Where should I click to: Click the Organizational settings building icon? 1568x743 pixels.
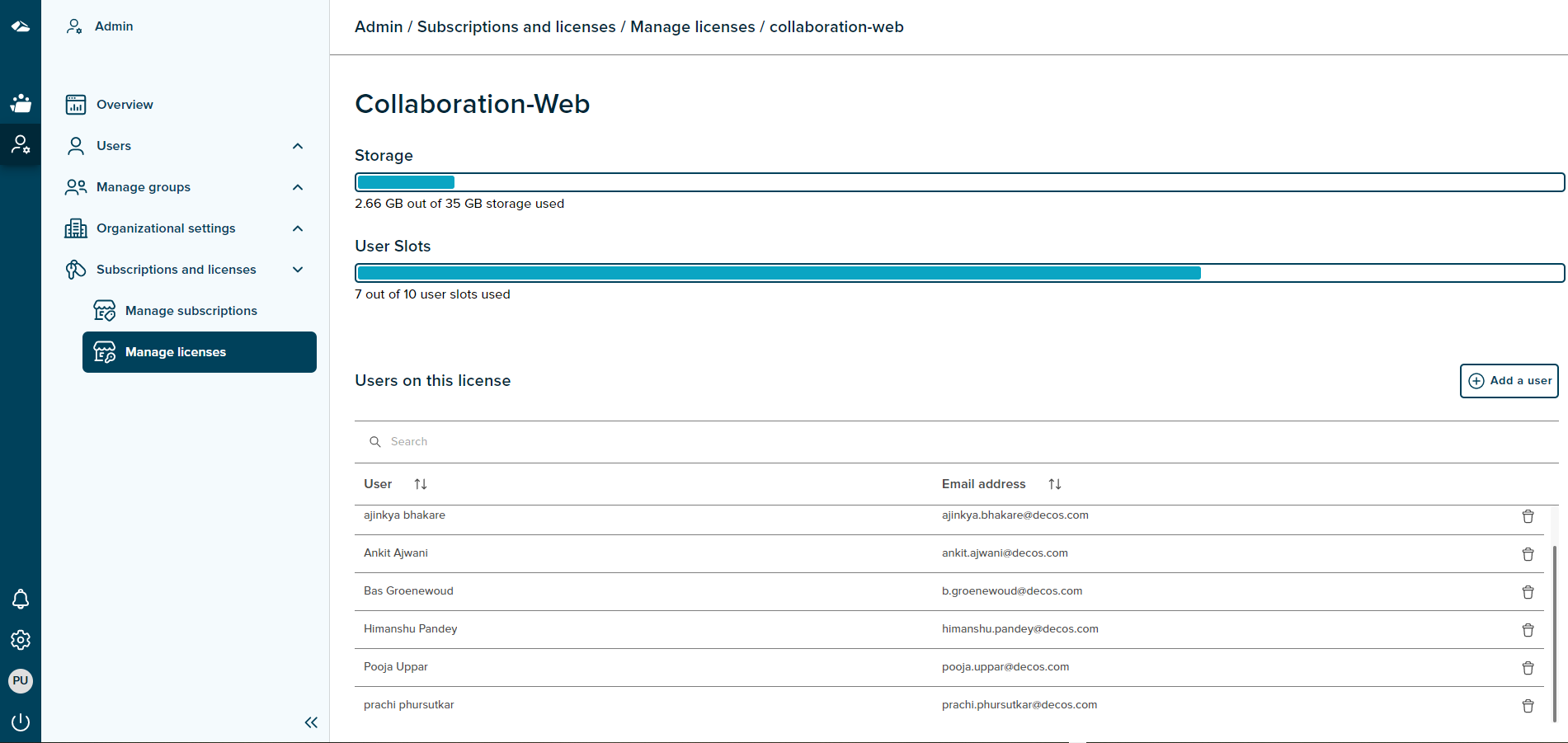[x=76, y=228]
